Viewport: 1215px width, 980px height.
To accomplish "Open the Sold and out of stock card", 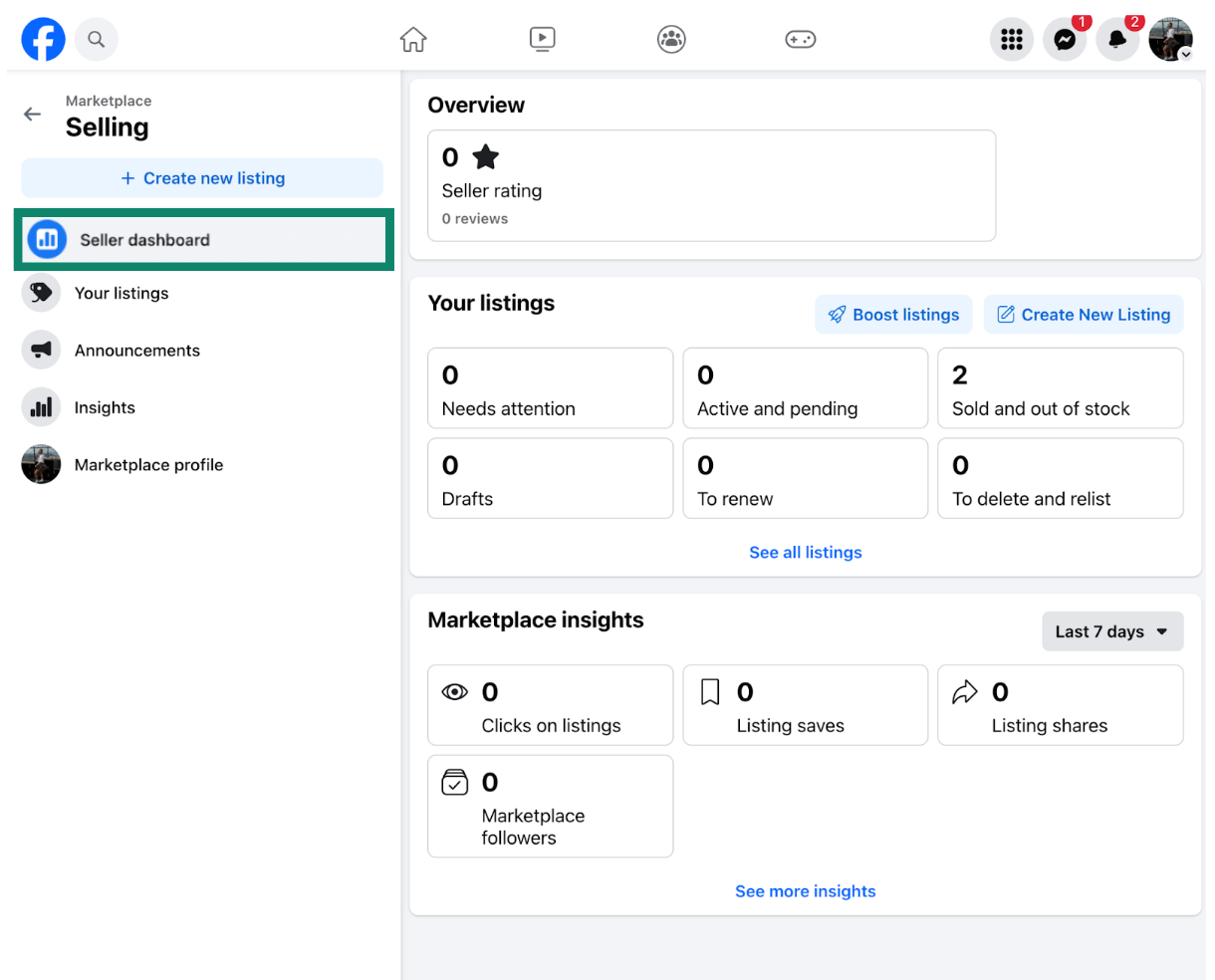I will (x=1060, y=388).
